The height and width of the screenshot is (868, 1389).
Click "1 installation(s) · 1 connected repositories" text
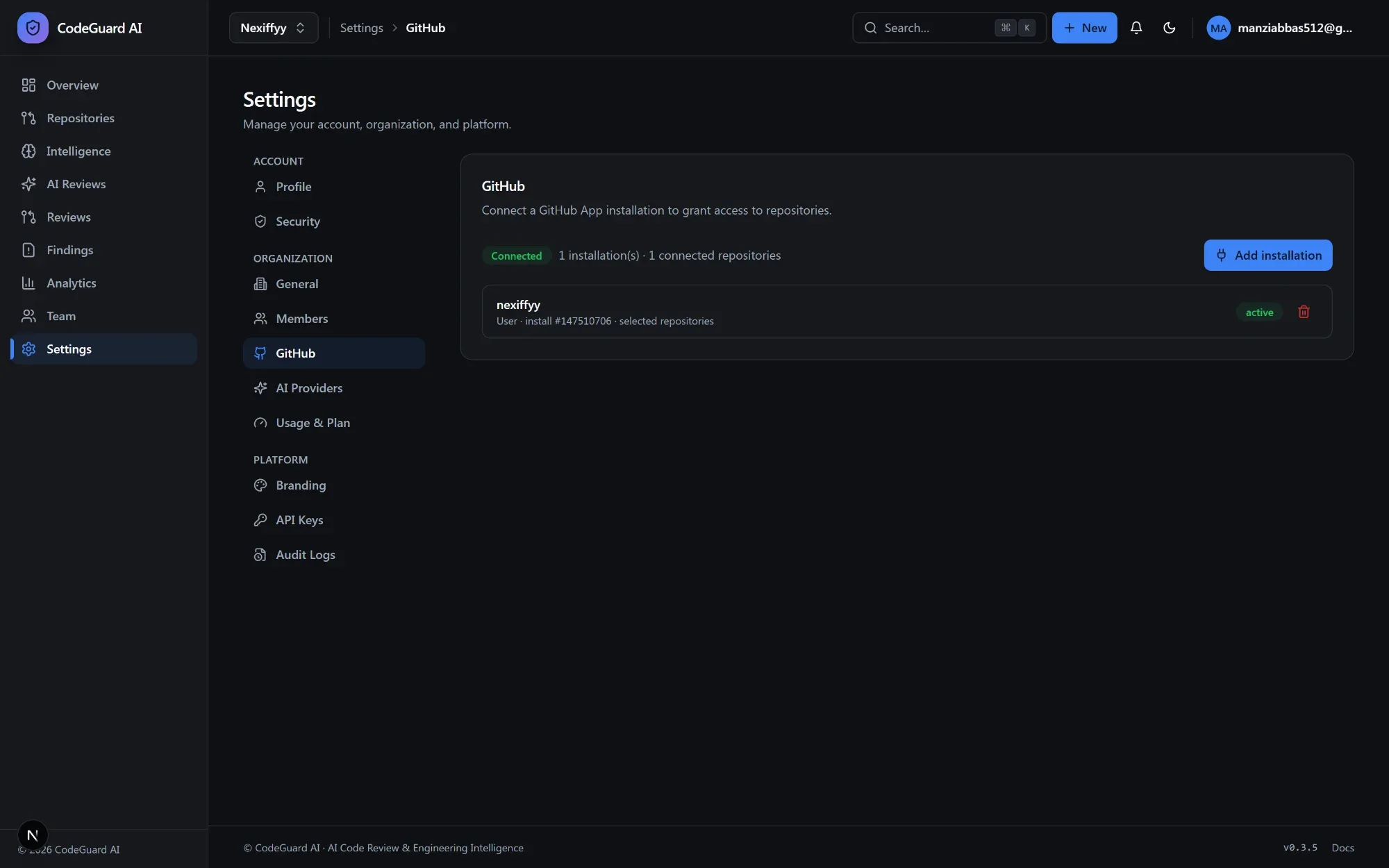(x=669, y=256)
